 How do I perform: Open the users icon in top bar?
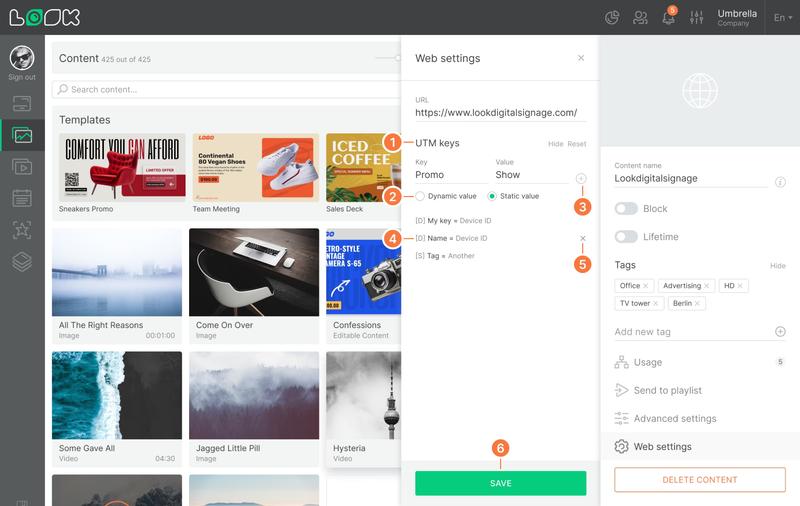[x=640, y=18]
